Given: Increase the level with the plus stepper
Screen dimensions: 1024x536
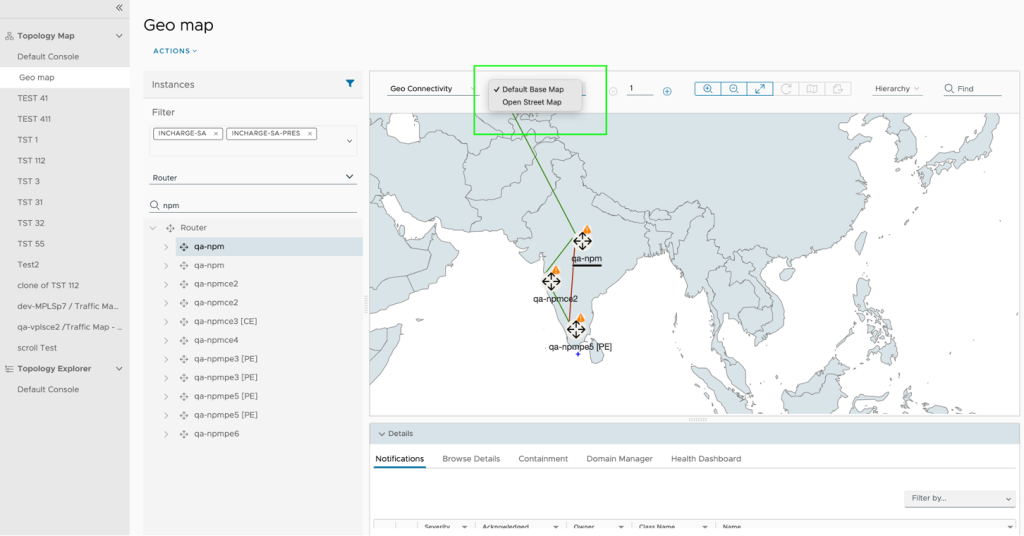Looking at the screenshot, I should (x=667, y=91).
